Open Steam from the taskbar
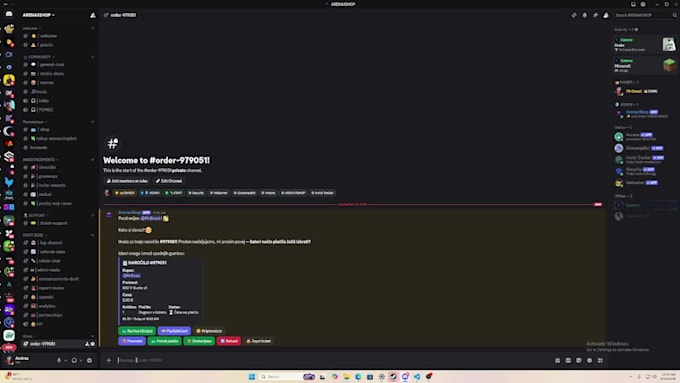The height and width of the screenshot is (383, 680). pyautogui.click(x=393, y=376)
